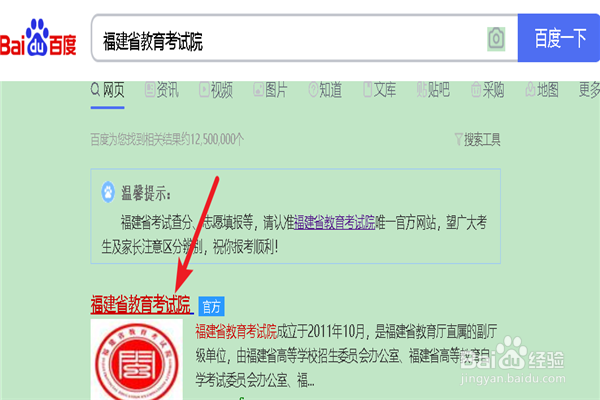Switch to the 视频 tab
600x400 pixels.
point(216,90)
